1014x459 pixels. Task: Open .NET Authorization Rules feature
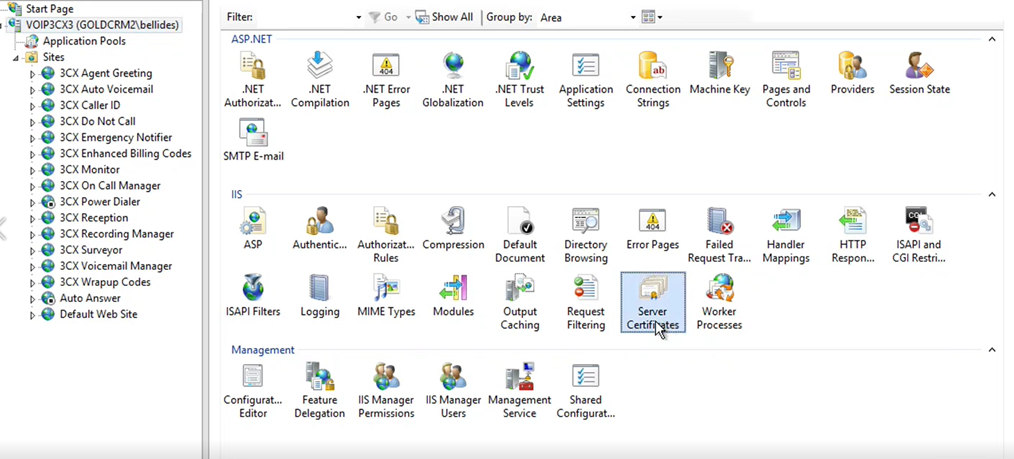point(253,80)
